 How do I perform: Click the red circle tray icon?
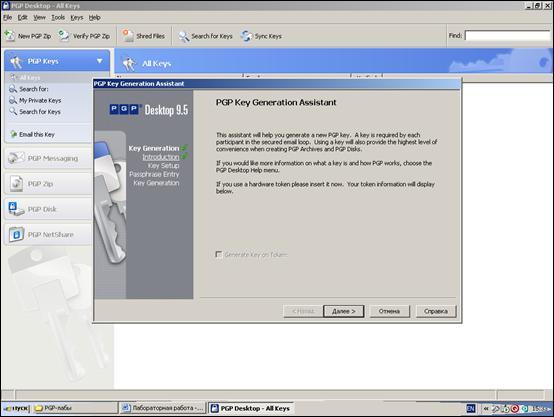click(x=515, y=409)
